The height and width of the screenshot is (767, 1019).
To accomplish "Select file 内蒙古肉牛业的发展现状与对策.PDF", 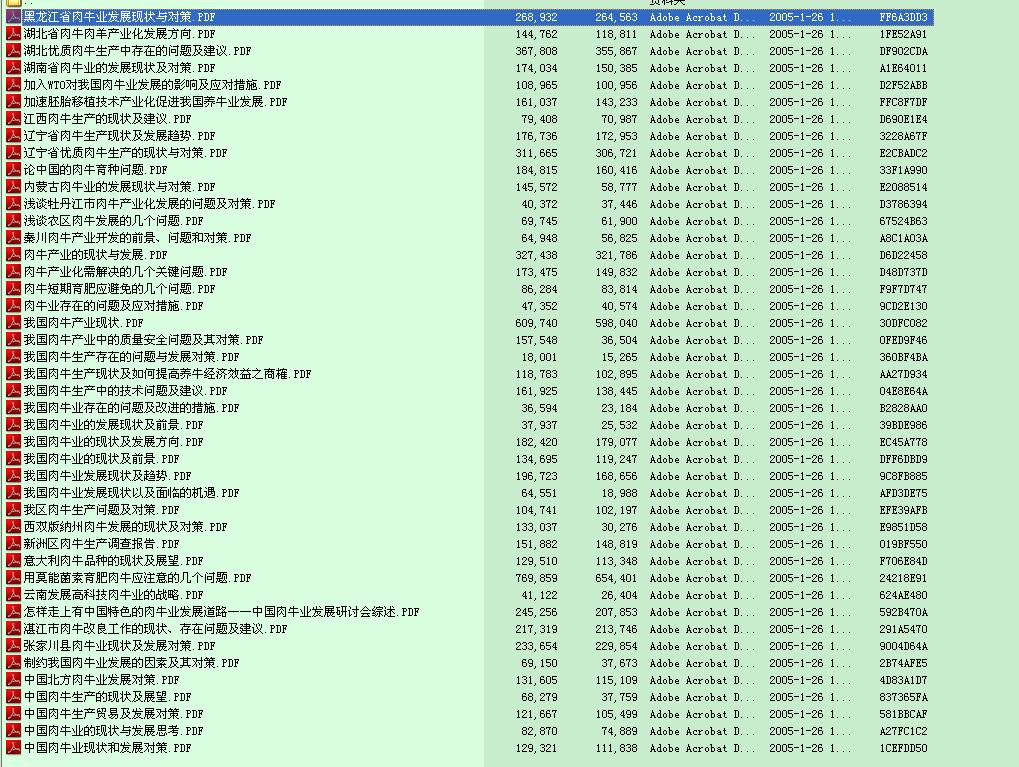I will [x=119, y=187].
